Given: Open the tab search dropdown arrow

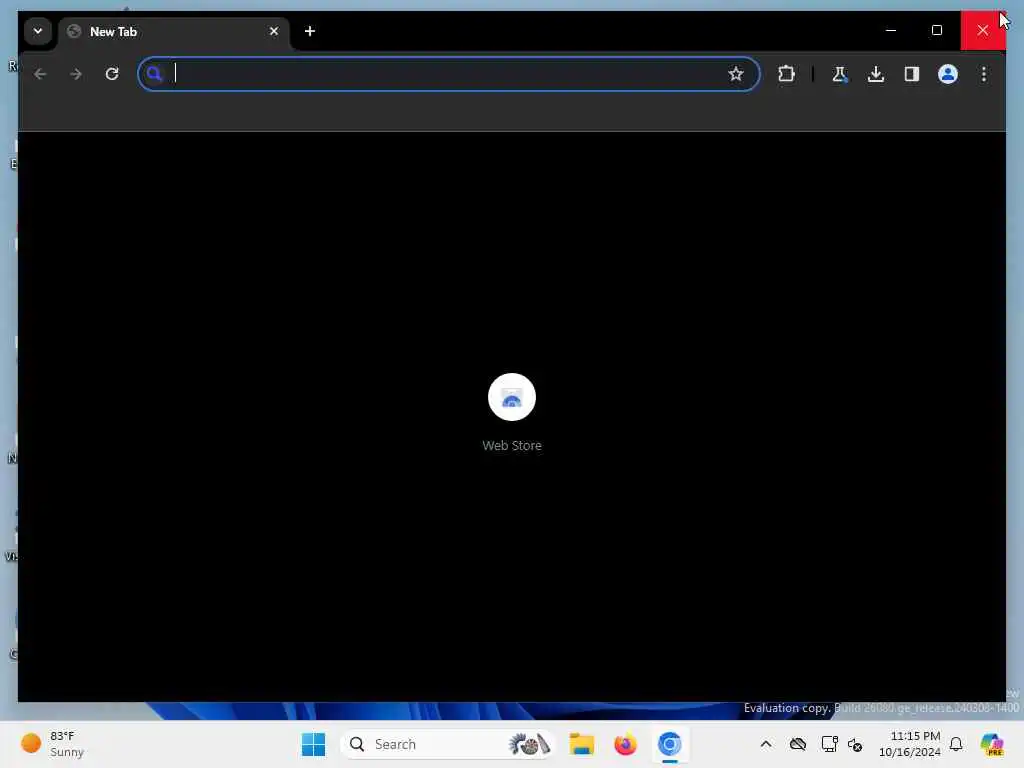Looking at the screenshot, I should [x=38, y=31].
